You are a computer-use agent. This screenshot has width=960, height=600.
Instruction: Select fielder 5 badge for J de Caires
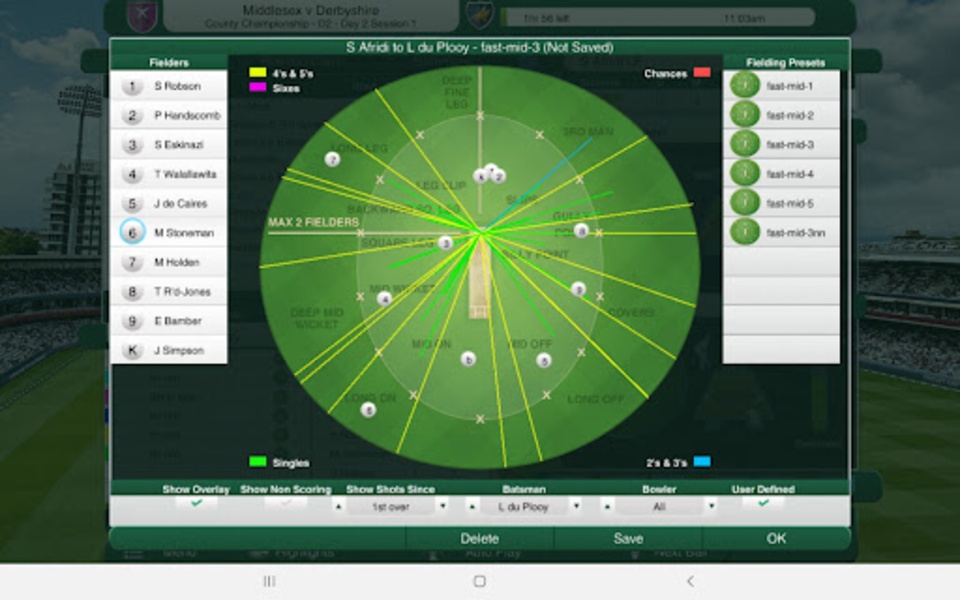(x=132, y=204)
